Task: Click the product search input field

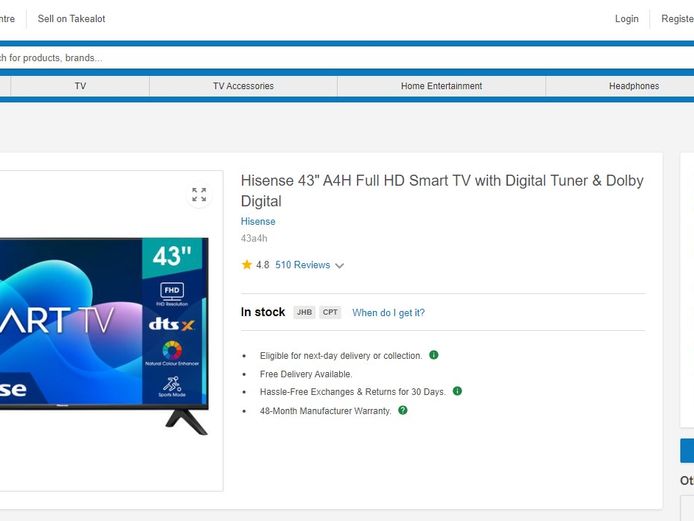Action: [347, 58]
